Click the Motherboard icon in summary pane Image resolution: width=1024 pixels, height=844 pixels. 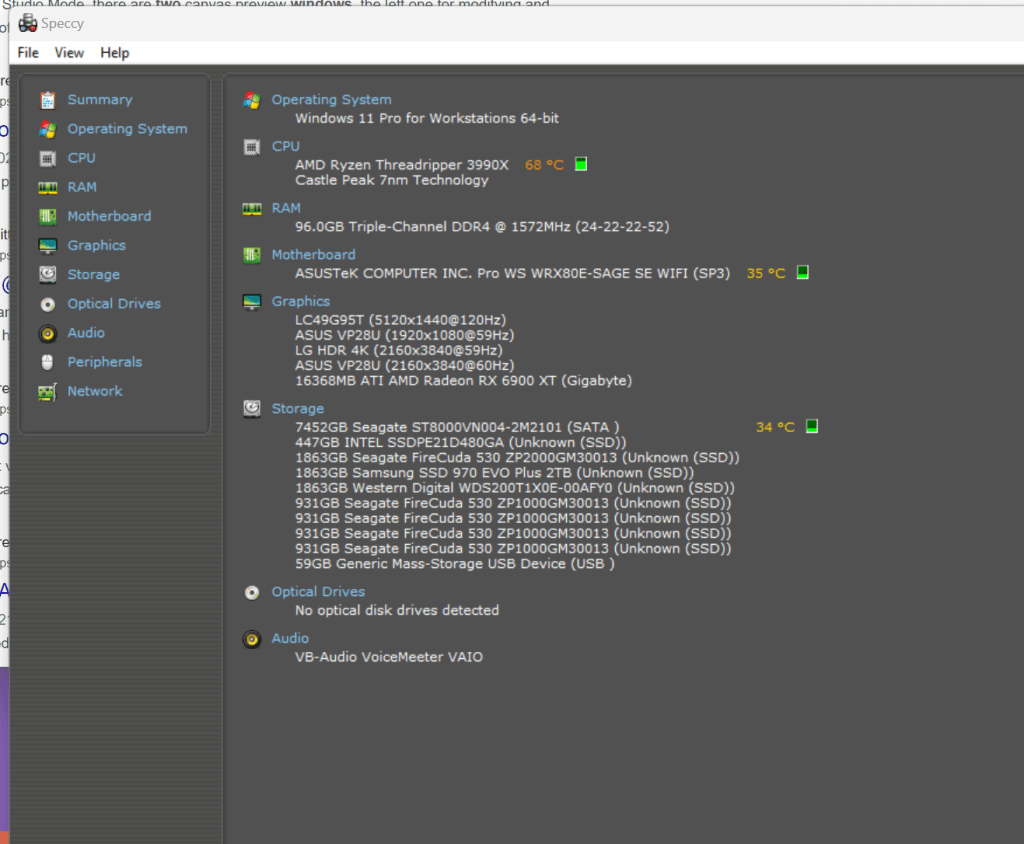point(252,255)
